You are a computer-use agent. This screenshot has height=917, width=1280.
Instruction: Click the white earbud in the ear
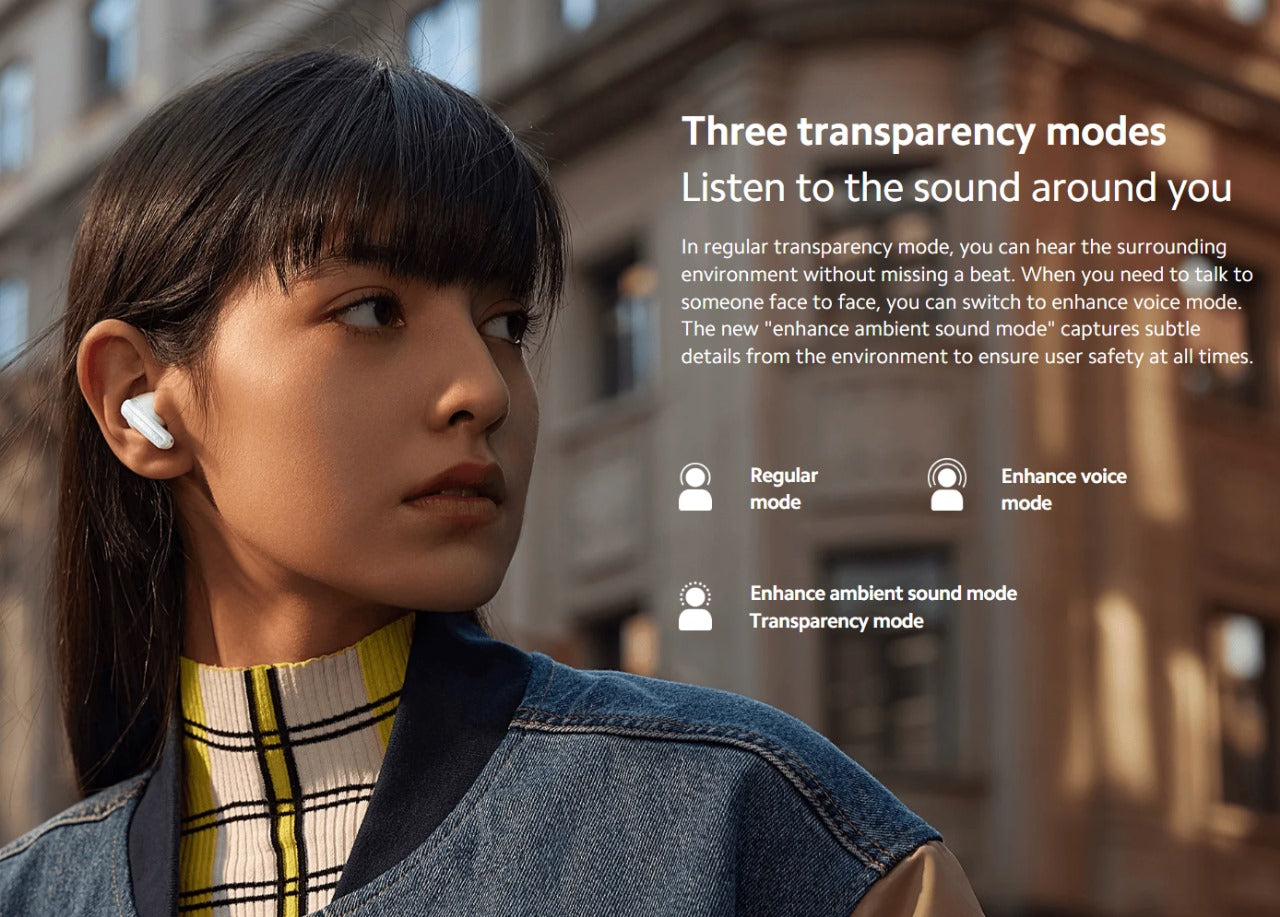[x=148, y=419]
